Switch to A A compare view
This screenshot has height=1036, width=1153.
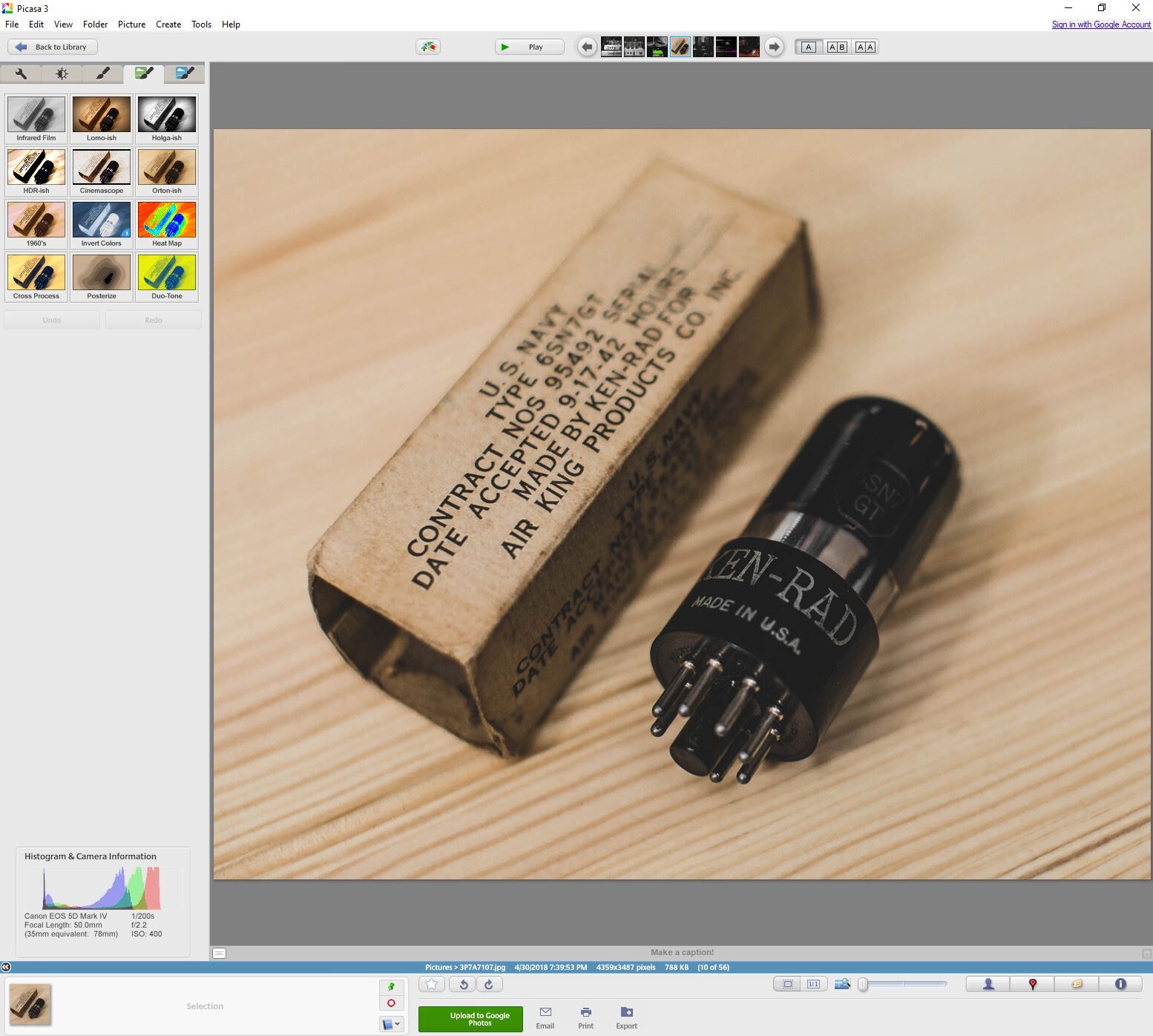865,47
